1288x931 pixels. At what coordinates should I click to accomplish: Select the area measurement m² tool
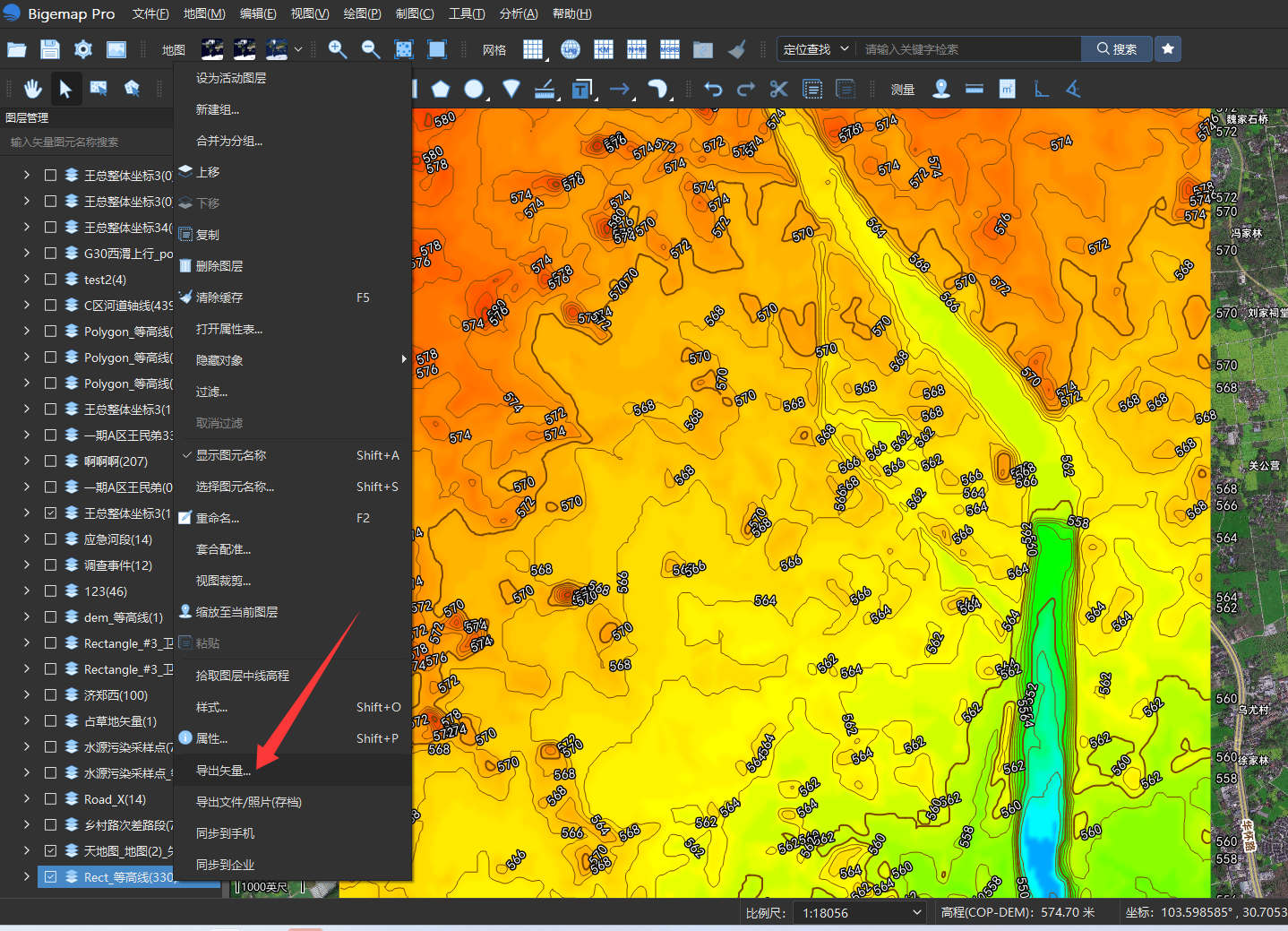[x=1008, y=89]
